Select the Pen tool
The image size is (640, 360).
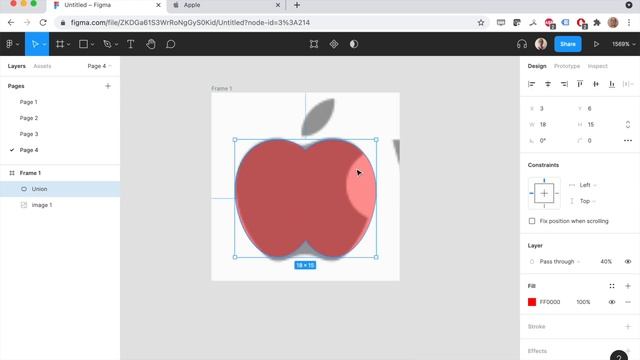click(x=107, y=44)
